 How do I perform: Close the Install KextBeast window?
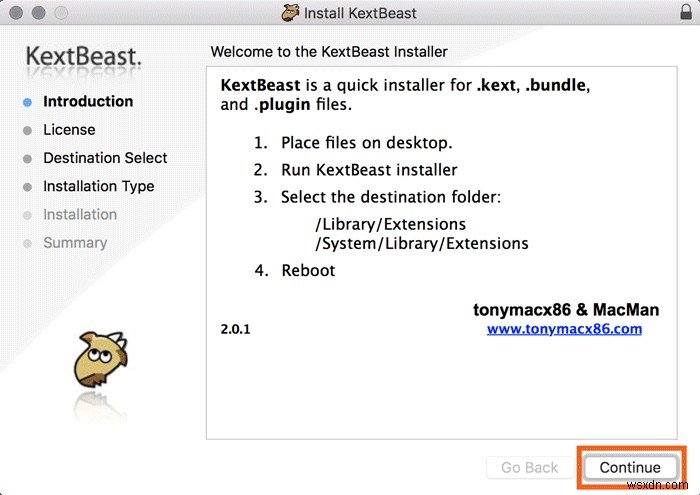click(x=18, y=14)
